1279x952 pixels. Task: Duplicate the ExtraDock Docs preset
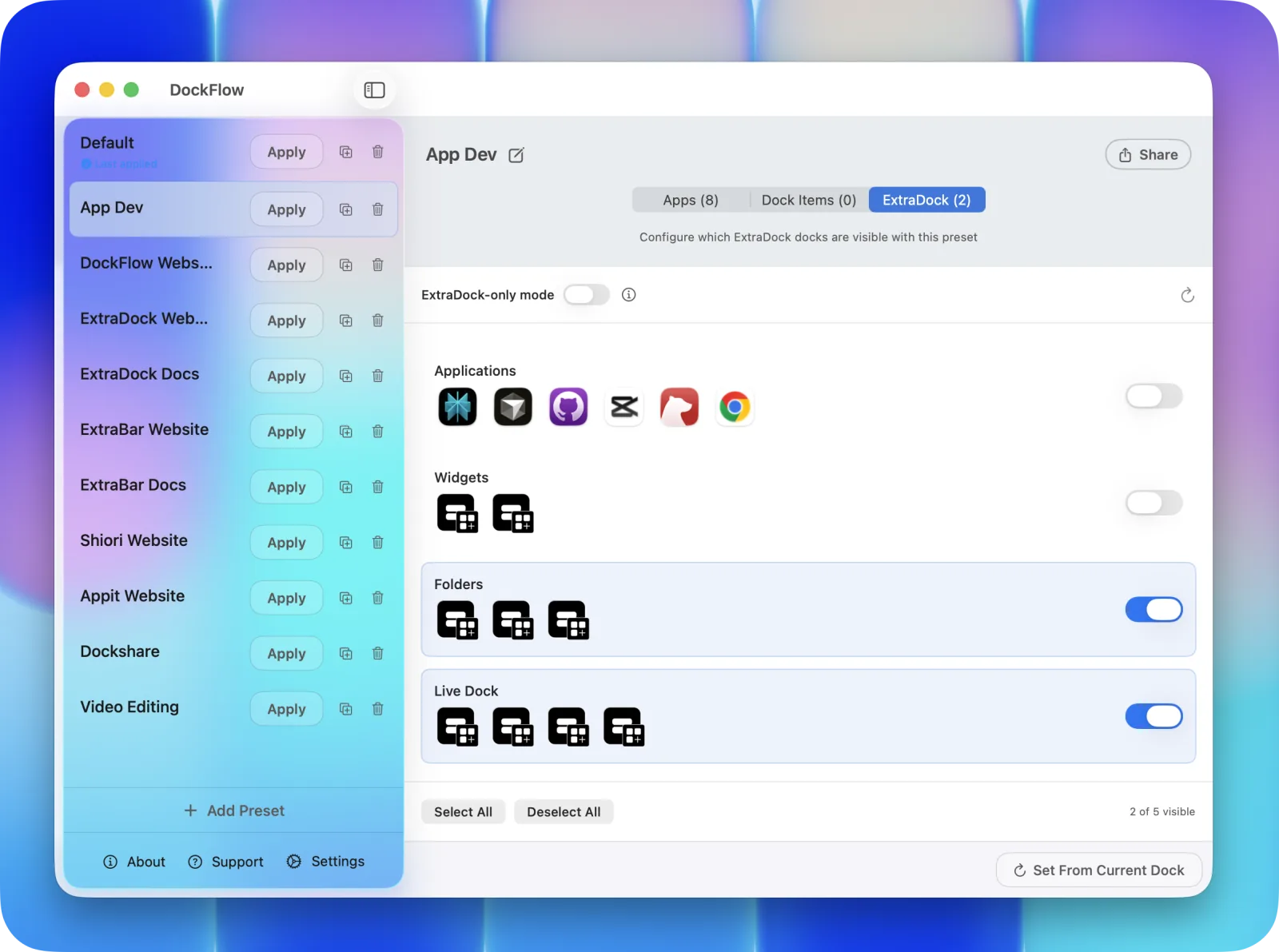(x=346, y=376)
